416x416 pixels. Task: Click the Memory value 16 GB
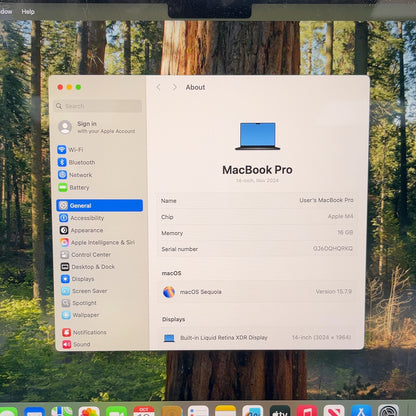345,232
